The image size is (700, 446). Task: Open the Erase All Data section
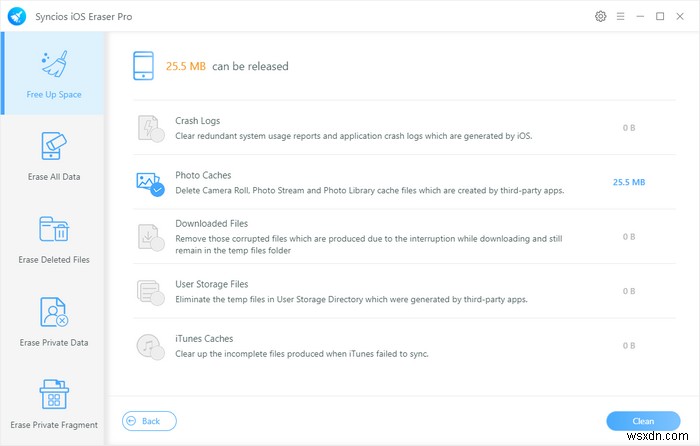(x=54, y=156)
